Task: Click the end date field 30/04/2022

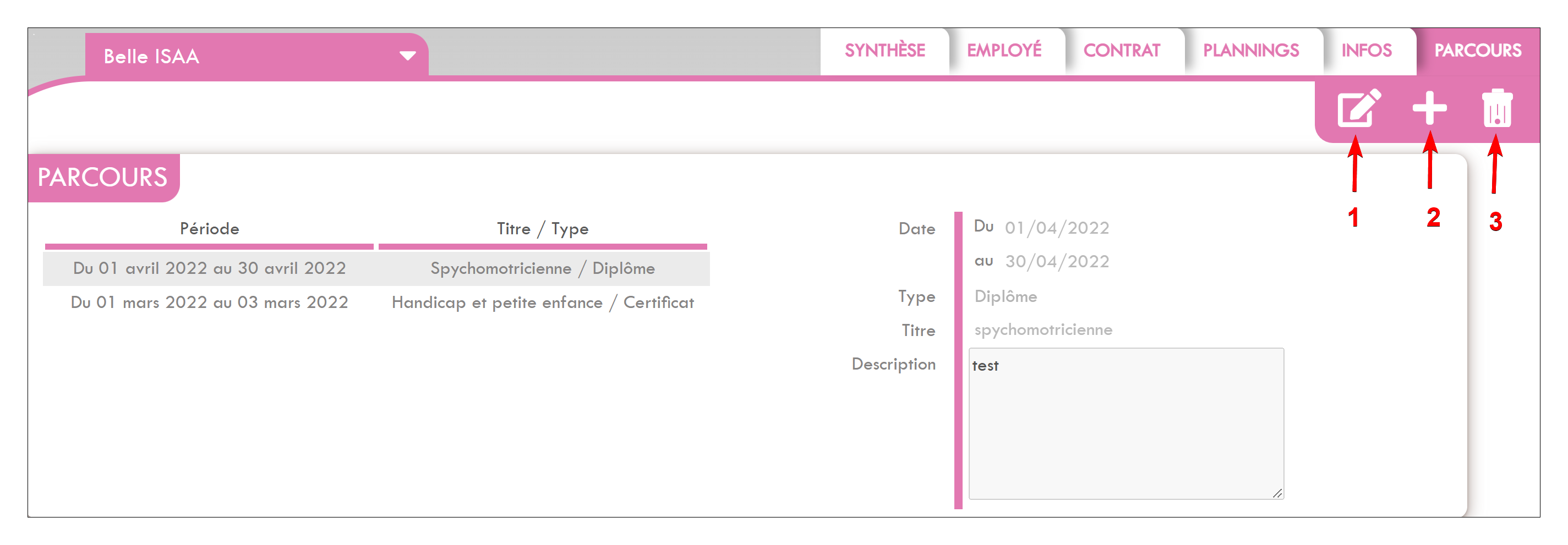Action: (x=1056, y=262)
